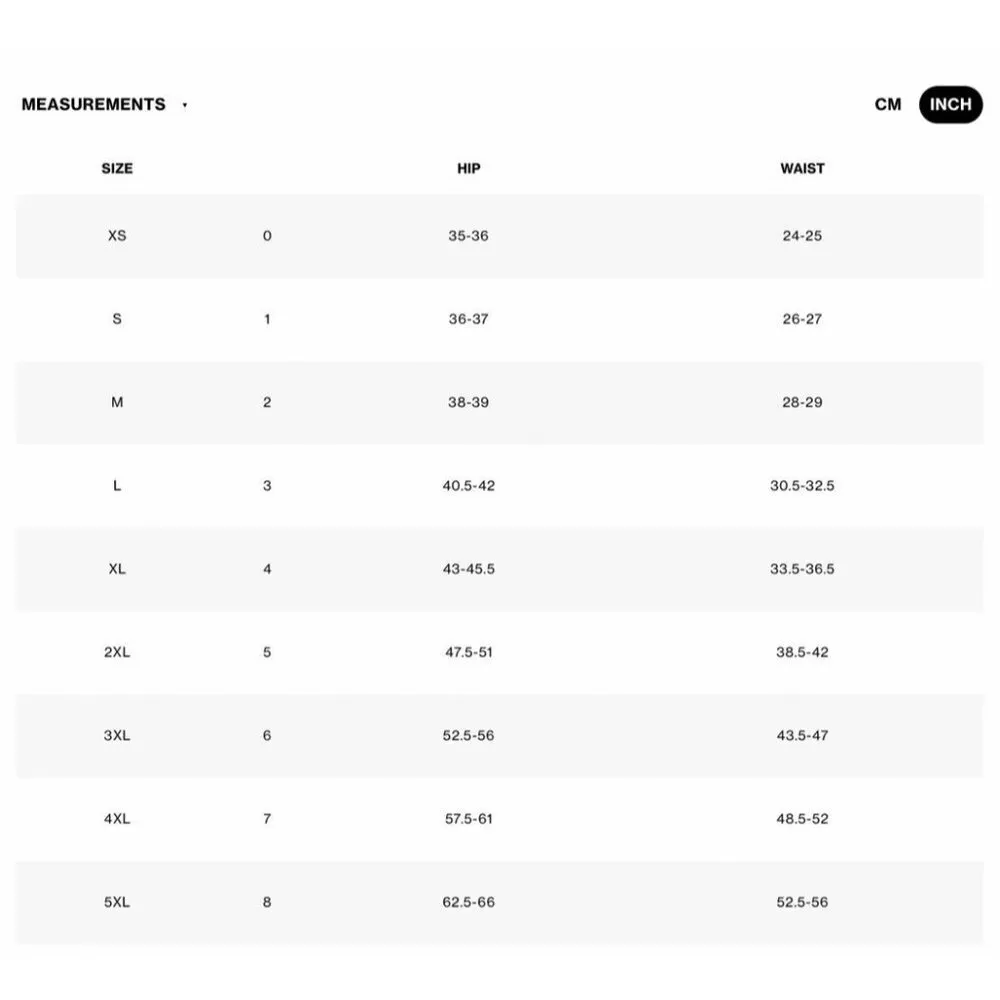
Task: Click numeric size 0 in XS row
Action: (x=267, y=236)
